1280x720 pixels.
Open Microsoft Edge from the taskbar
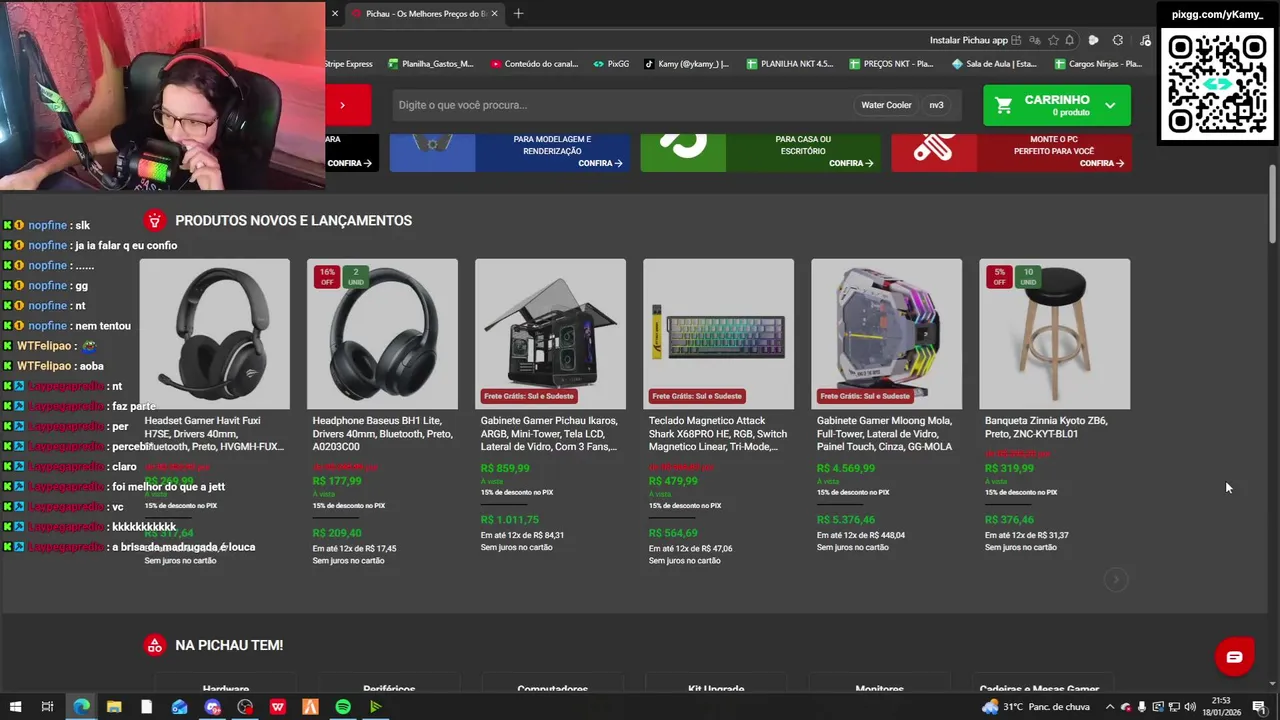pos(81,707)
